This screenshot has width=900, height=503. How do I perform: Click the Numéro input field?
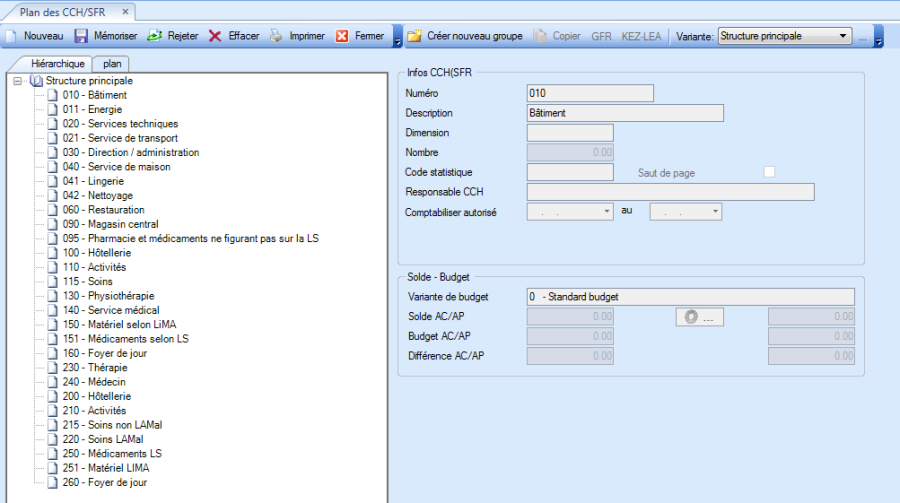tap(590, 93)
